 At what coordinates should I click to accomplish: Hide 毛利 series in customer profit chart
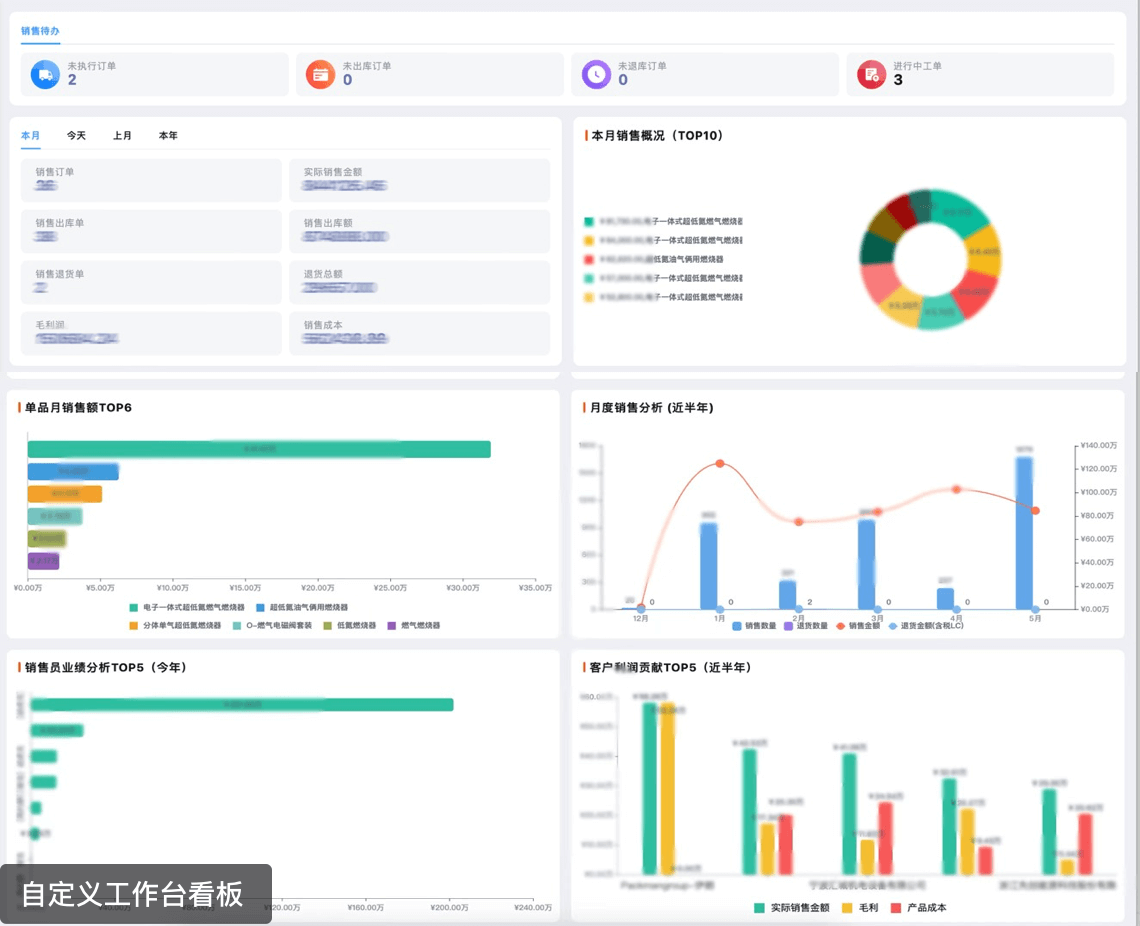[847, 908]
